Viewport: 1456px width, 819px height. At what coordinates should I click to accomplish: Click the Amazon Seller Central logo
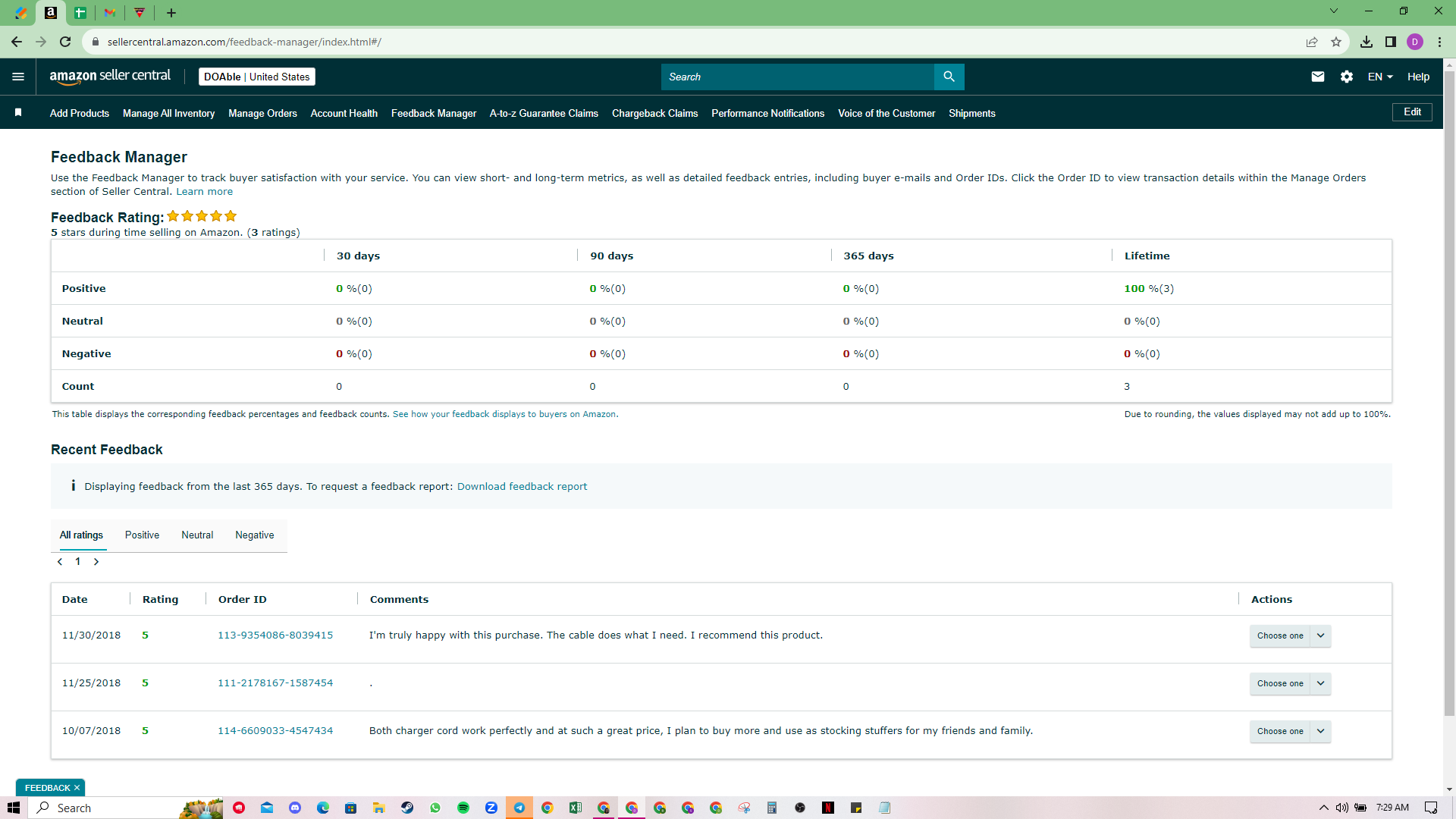coord(110,77)
